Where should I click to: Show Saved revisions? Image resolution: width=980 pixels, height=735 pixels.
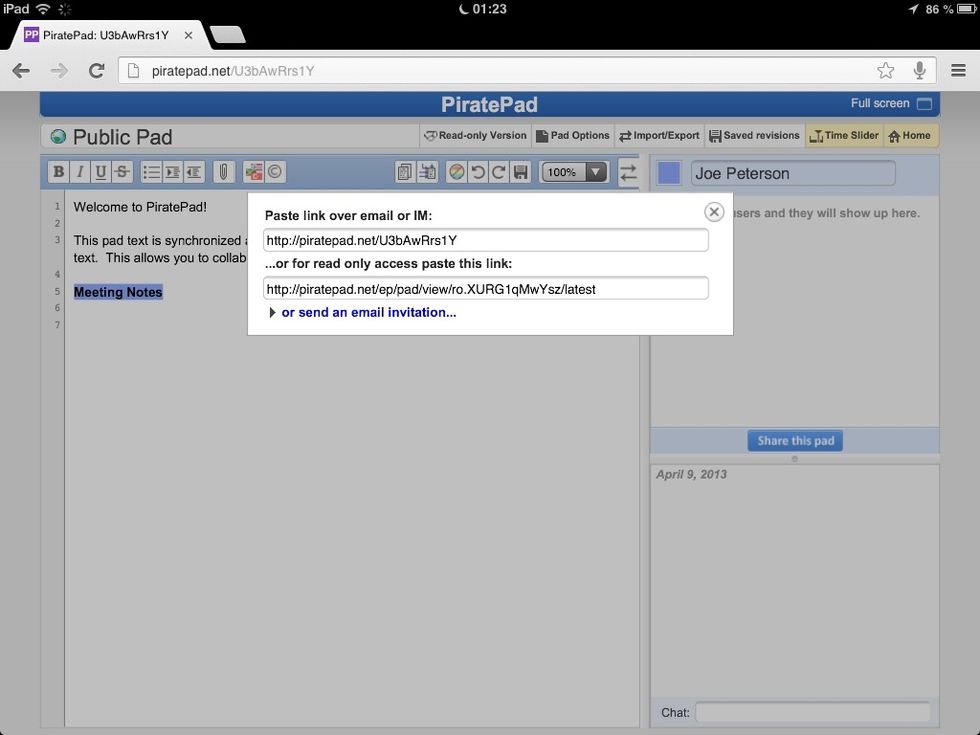[754, 136]
